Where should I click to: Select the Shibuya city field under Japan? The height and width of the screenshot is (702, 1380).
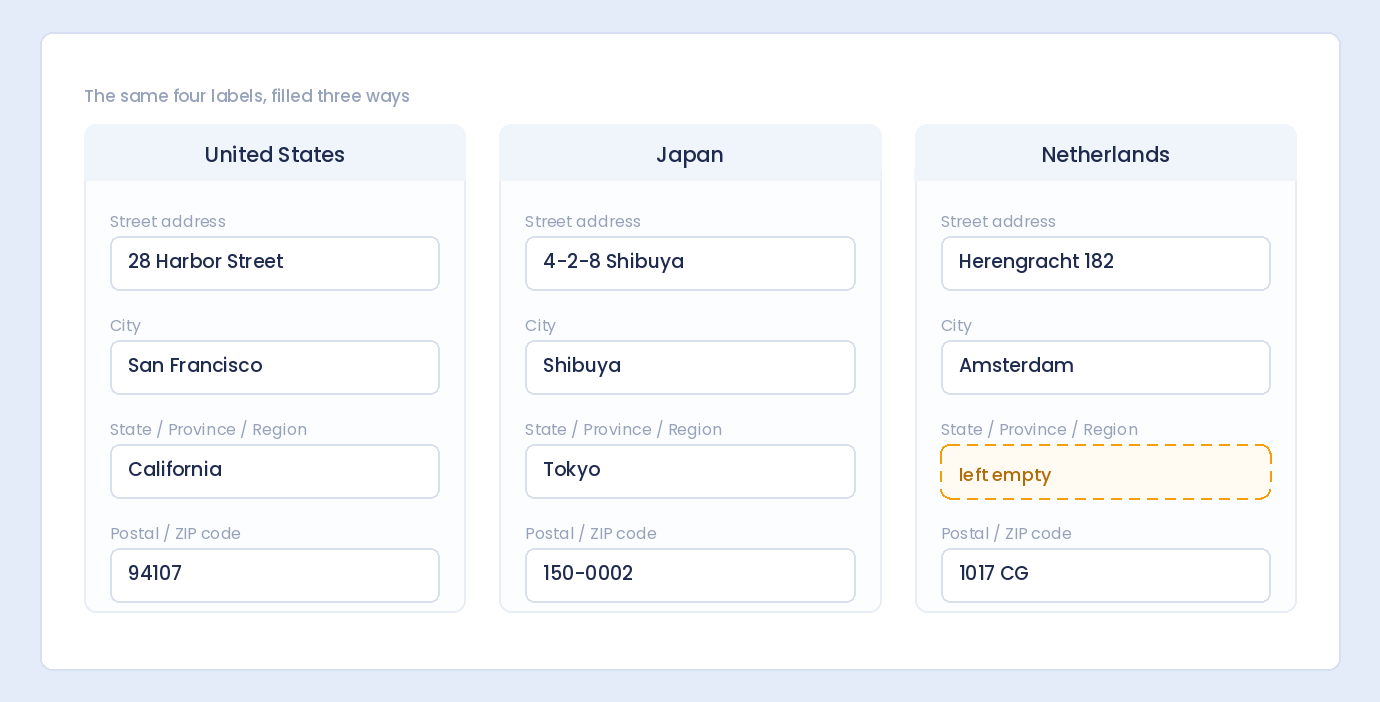pos(690,367)
